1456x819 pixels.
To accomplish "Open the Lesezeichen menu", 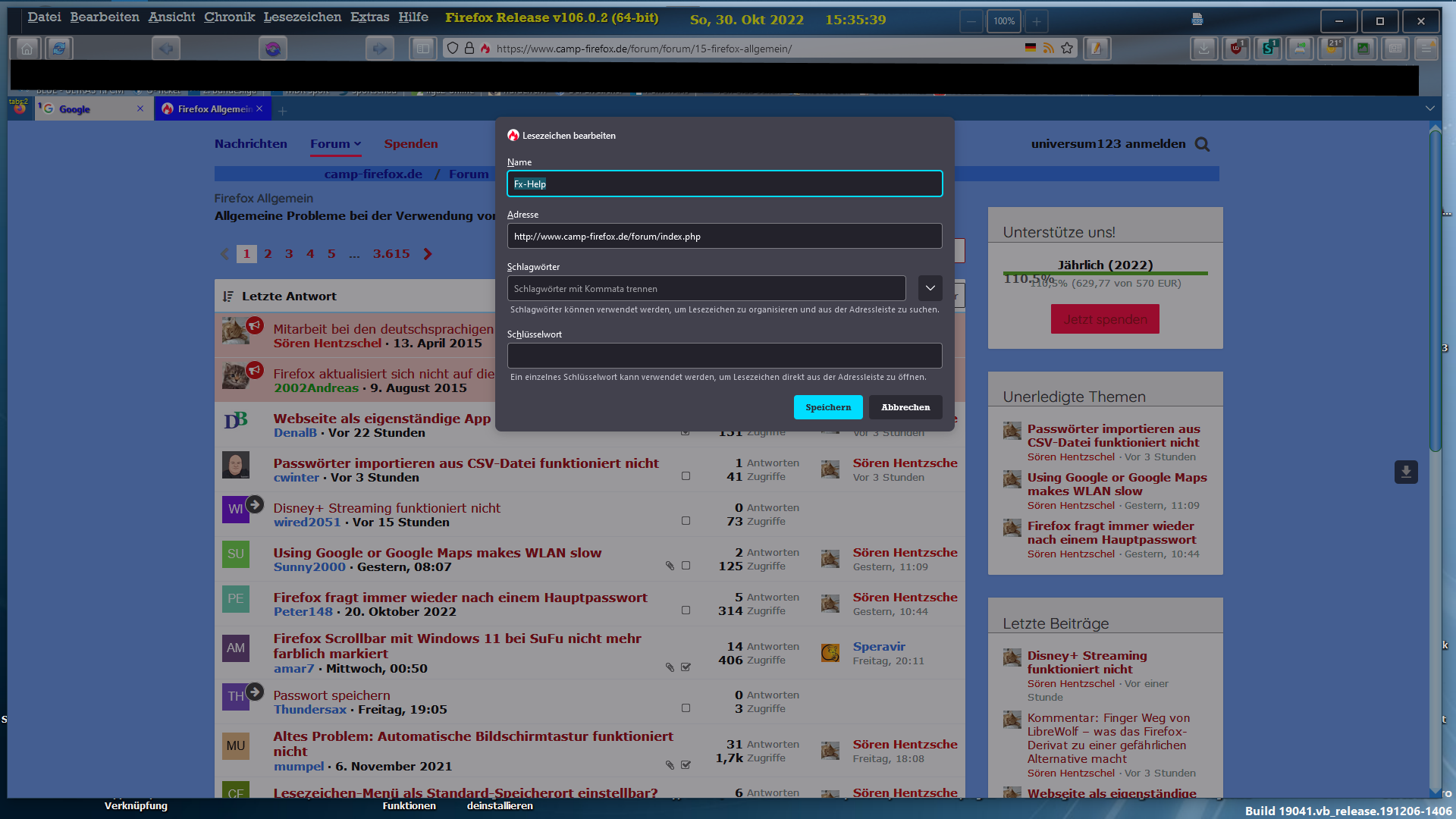I will click(302, 17).
